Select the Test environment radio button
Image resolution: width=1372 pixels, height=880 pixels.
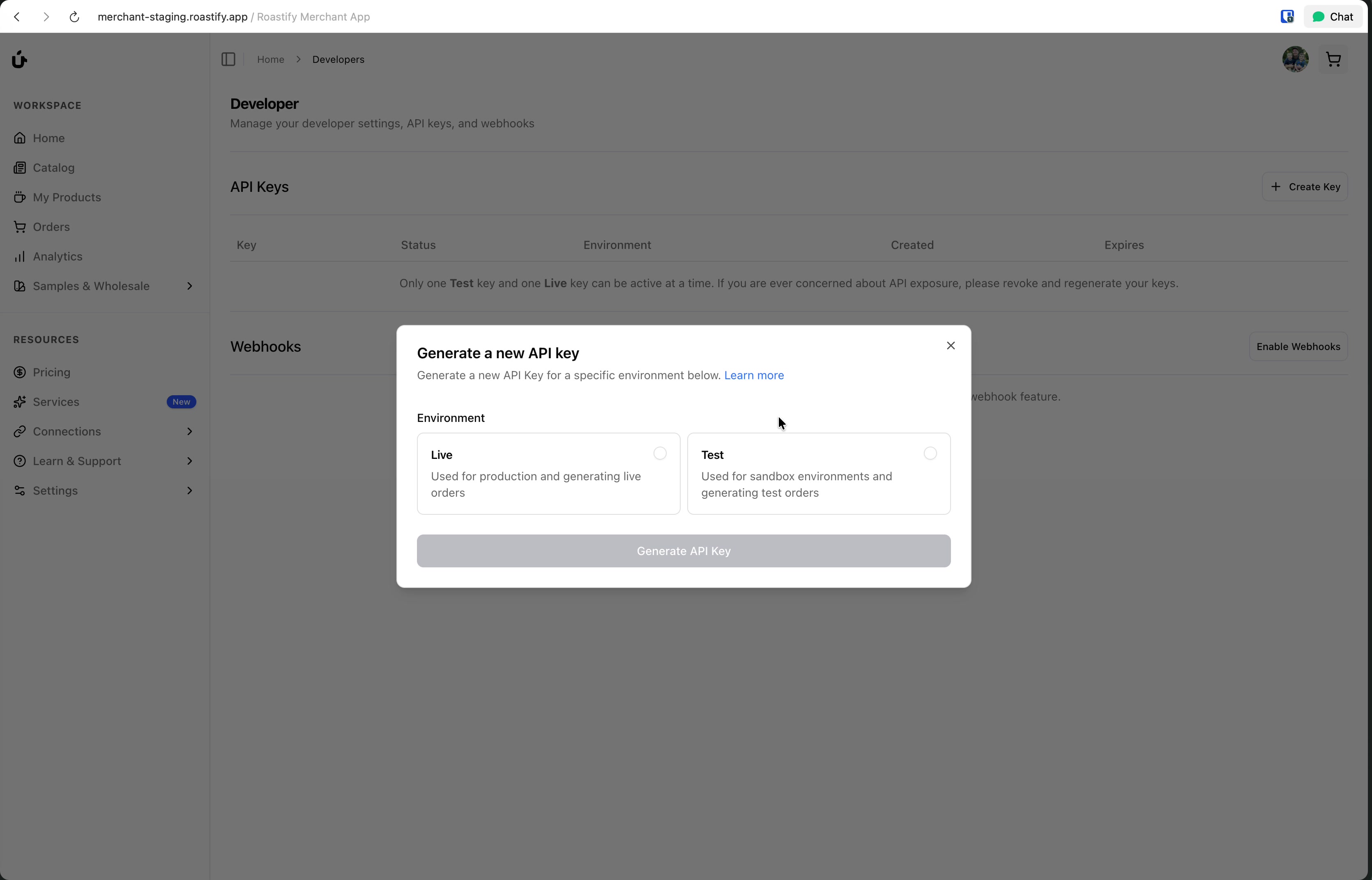coord(930,454)
